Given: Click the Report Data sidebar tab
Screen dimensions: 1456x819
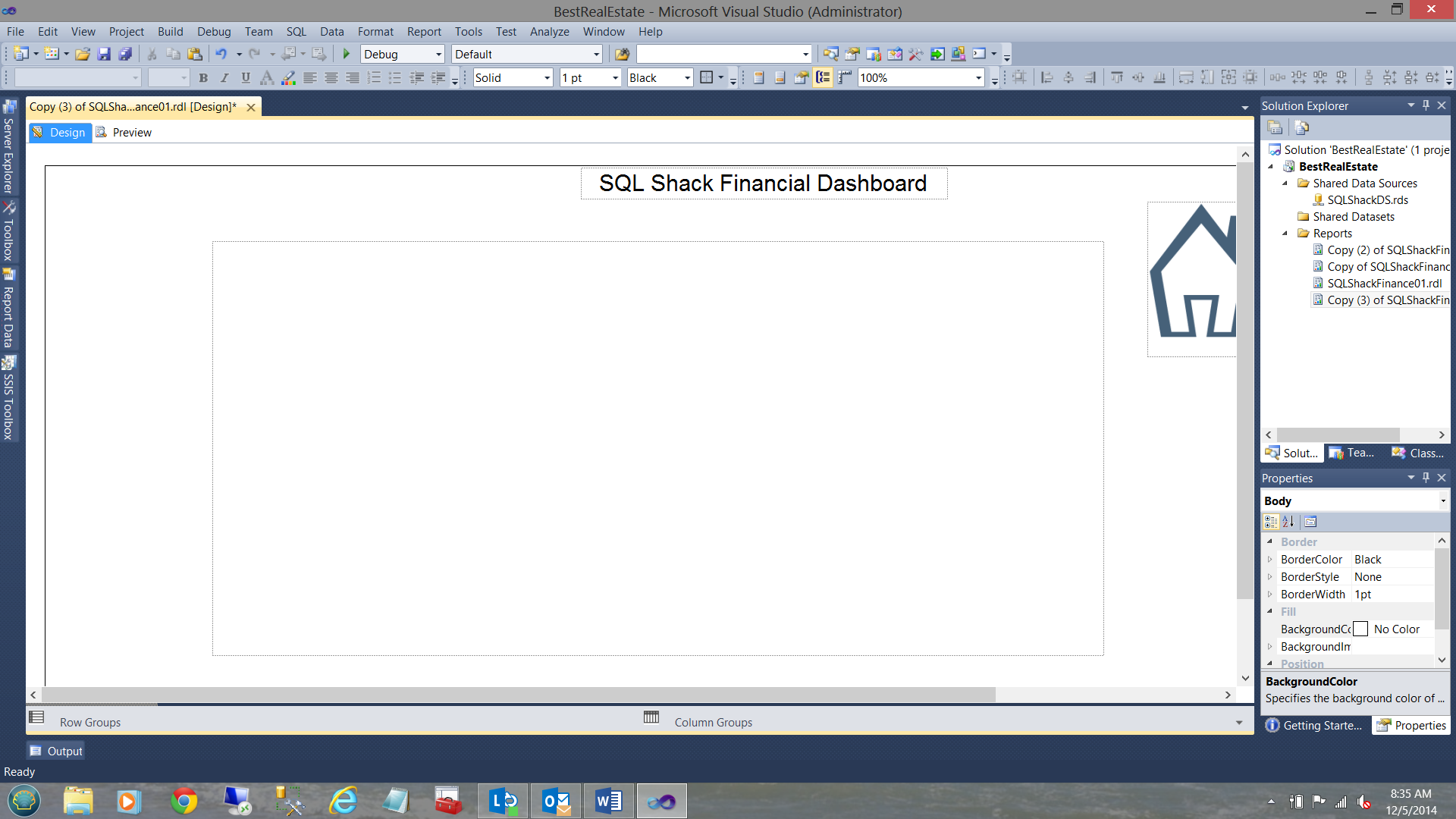Looking at the screenshot, I should pyautogui.click(x=8, y=309).
